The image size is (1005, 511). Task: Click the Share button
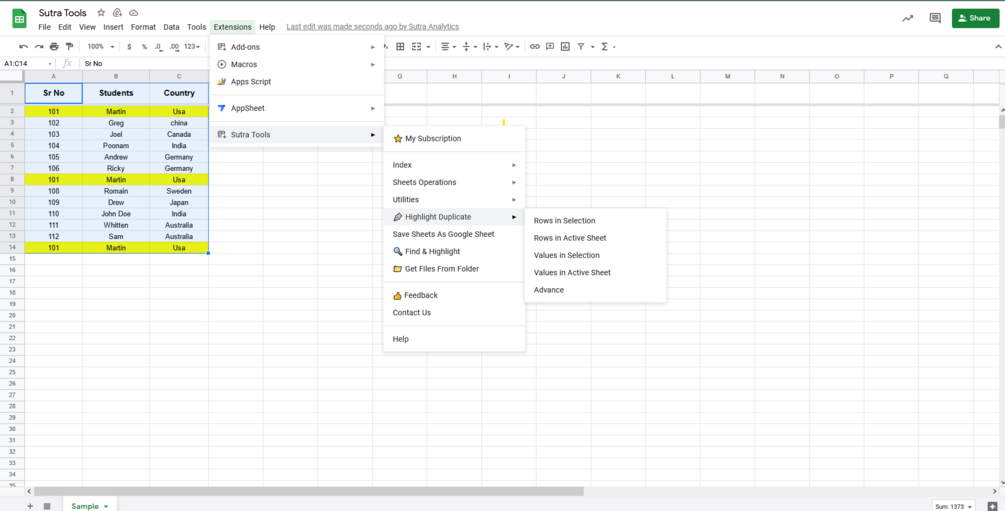coord(976,18)
